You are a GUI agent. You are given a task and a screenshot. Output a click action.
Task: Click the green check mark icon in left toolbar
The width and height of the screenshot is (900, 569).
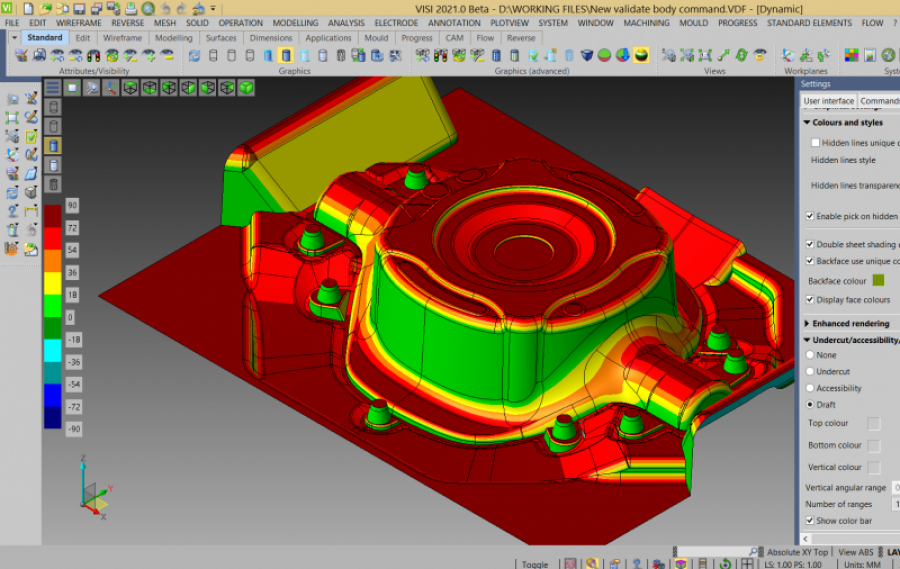point(31,136)
